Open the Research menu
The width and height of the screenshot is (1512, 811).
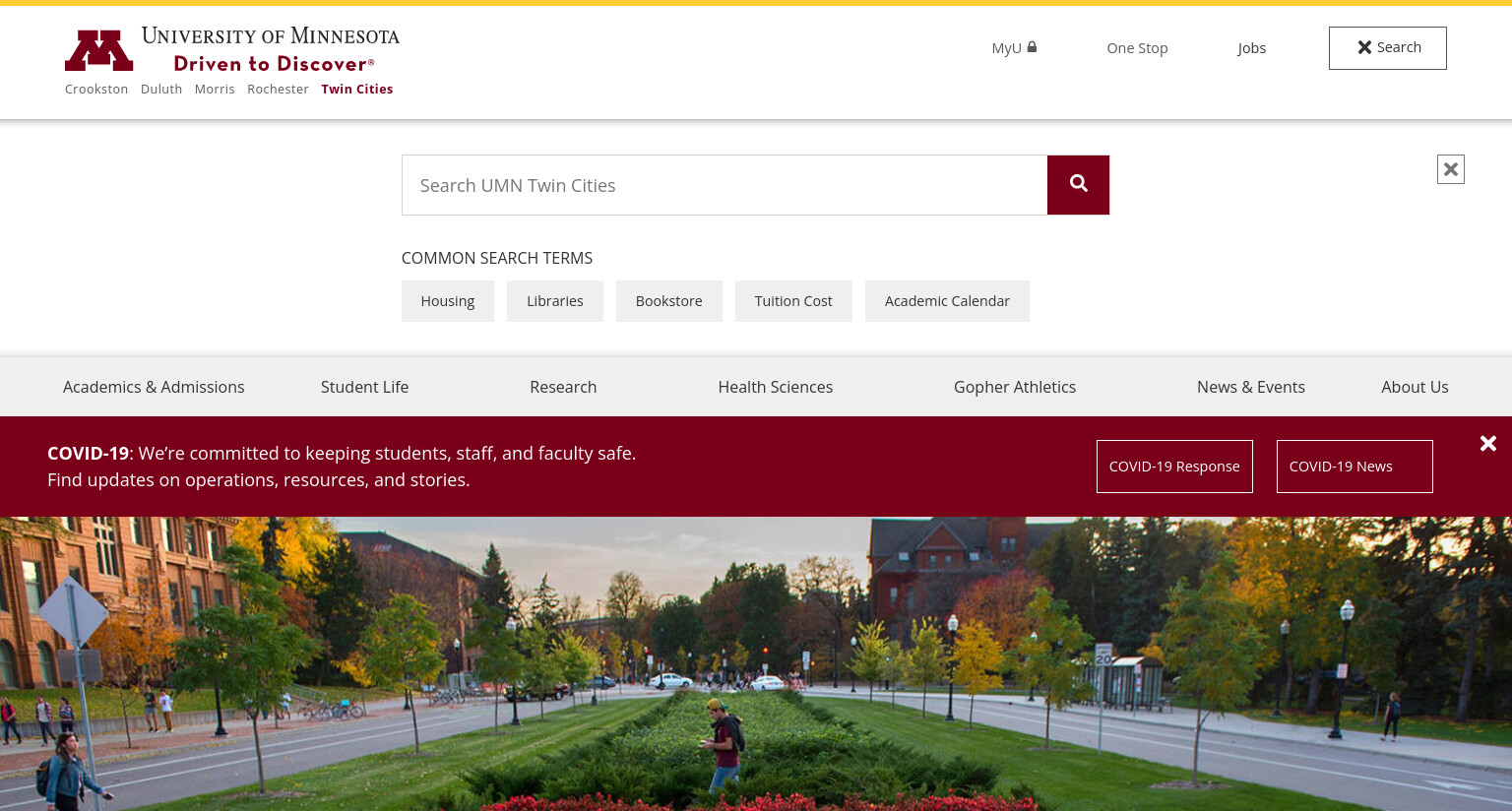point(563,387)
